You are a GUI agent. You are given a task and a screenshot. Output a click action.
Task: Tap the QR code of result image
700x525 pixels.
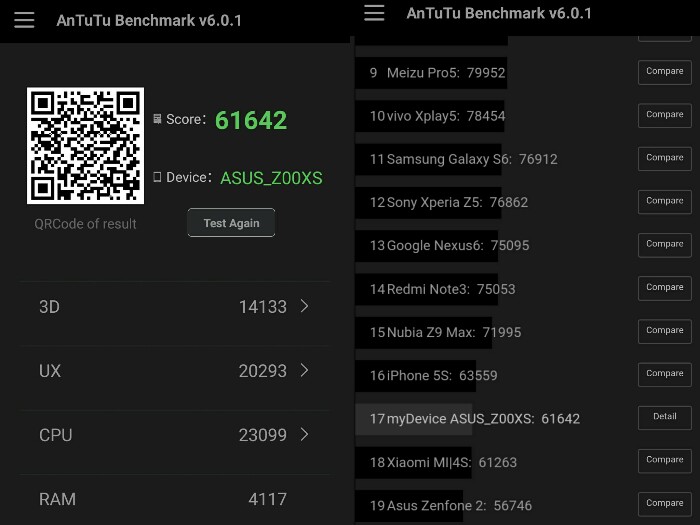(85, 146)
